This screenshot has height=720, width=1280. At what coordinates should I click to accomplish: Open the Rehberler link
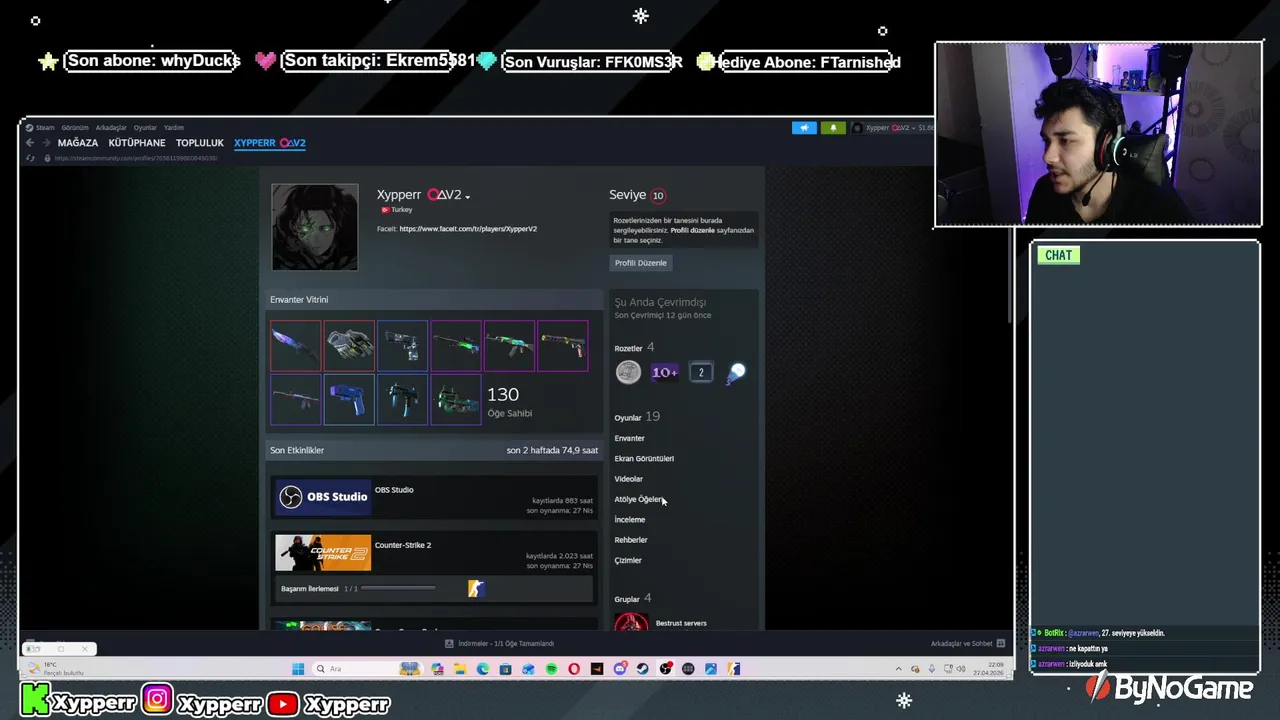(x=631, y=540)
